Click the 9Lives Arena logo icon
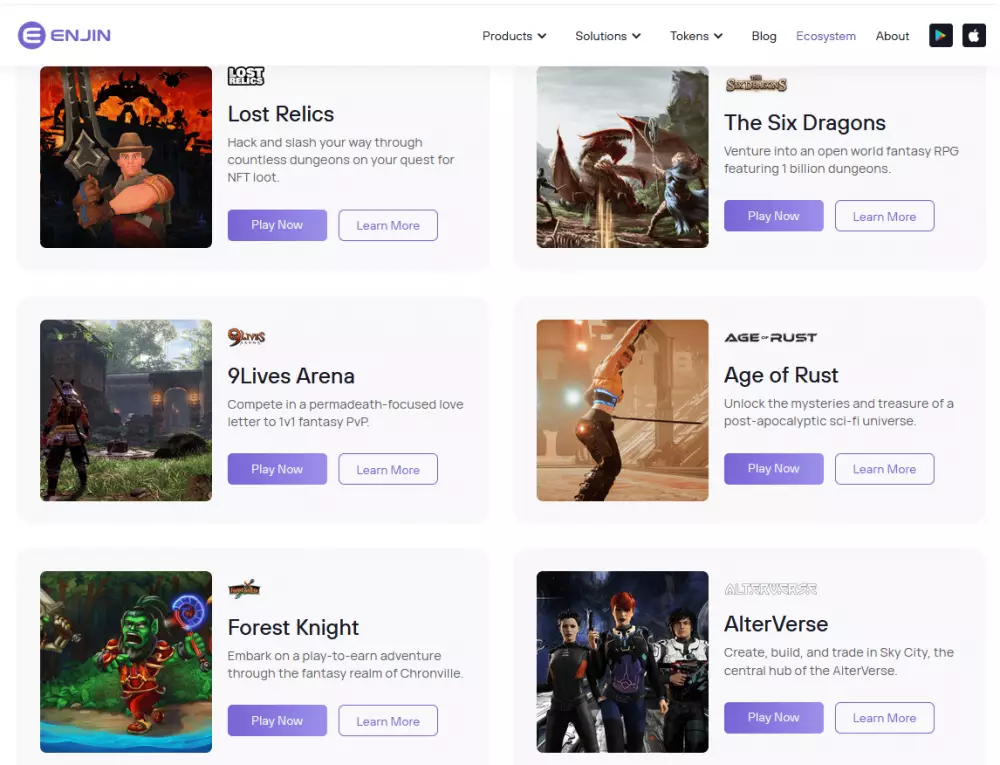Viewport: 1000px width, 765px height. pyautogui.click(x=246, y=338)
